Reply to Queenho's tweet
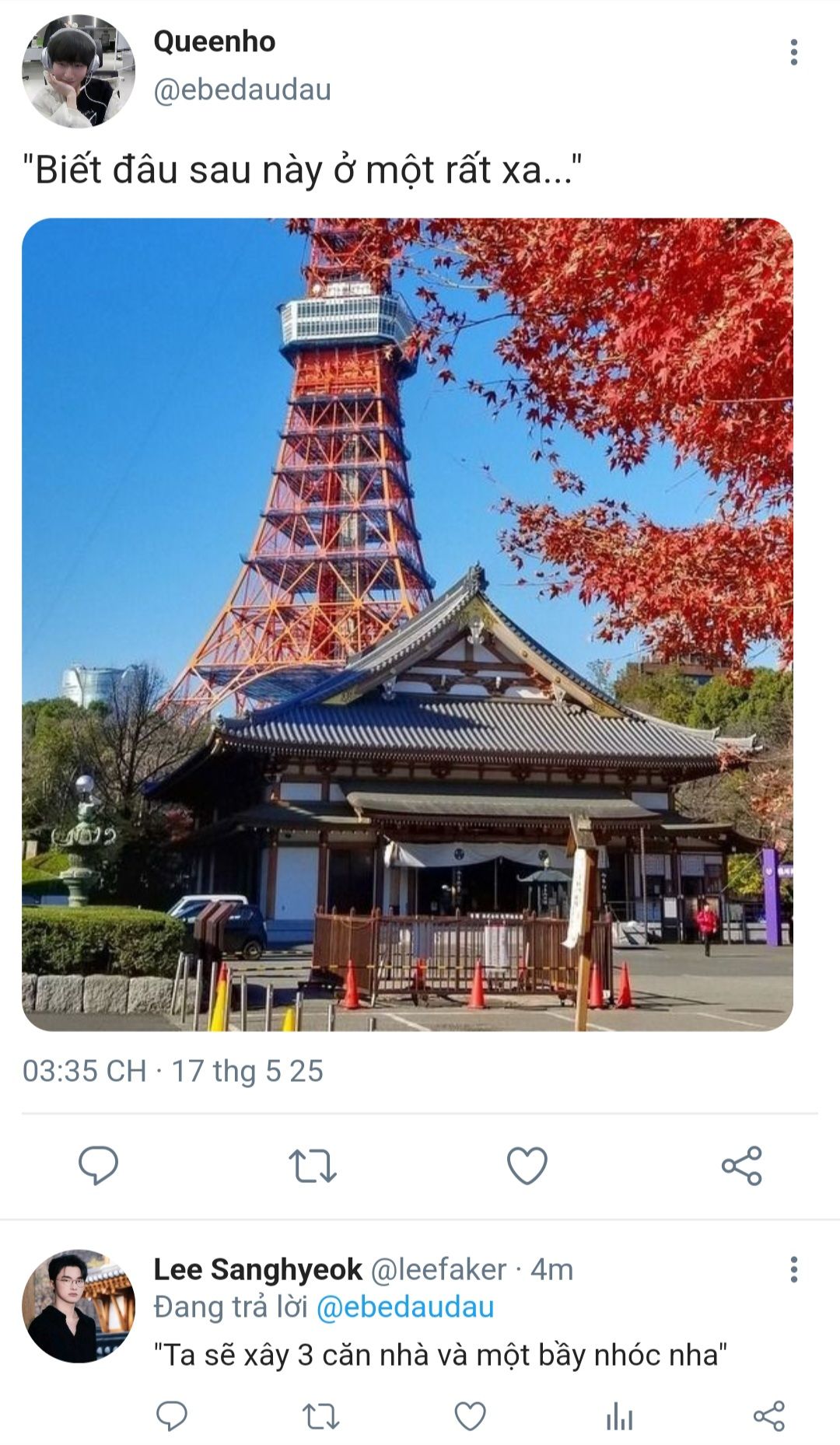The image size is (840, 1445). pyautogui.click(x=98, y=1165)
